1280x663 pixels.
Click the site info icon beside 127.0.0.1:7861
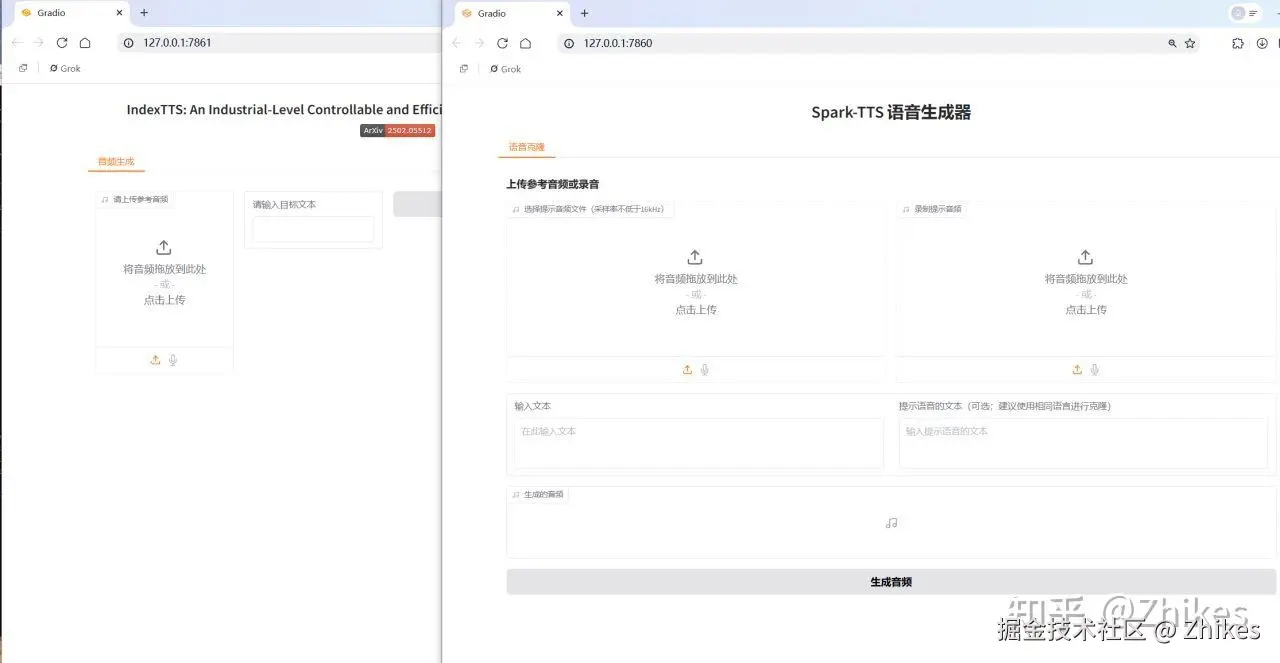pyautogui.click(x=128, y=43)
